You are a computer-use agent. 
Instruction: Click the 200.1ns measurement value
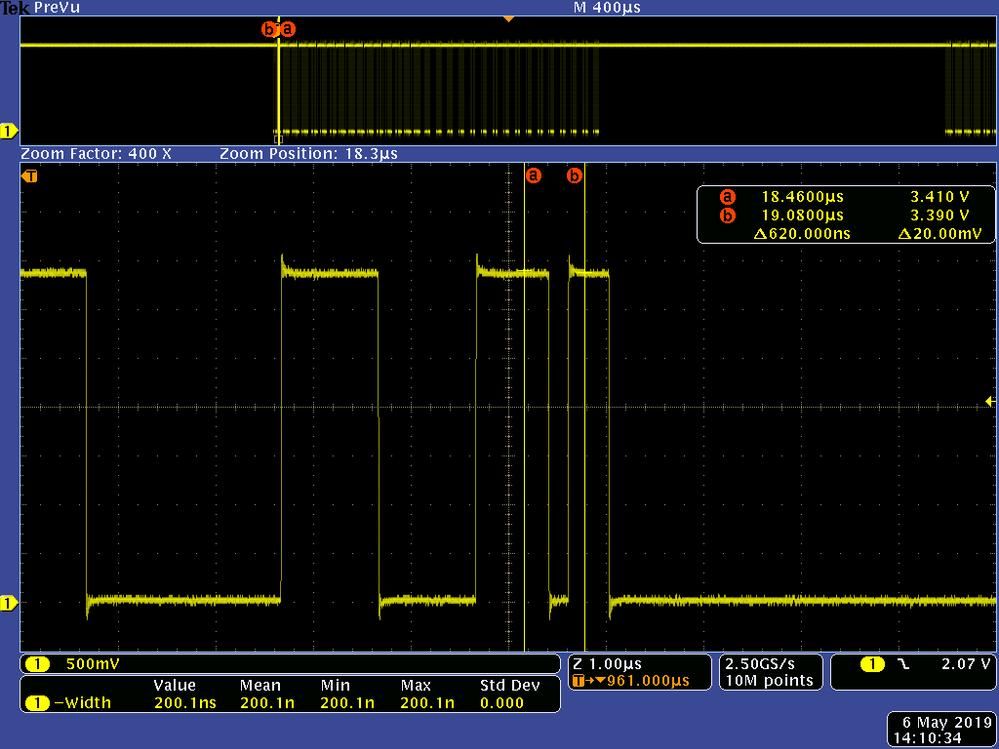[185, 703]
